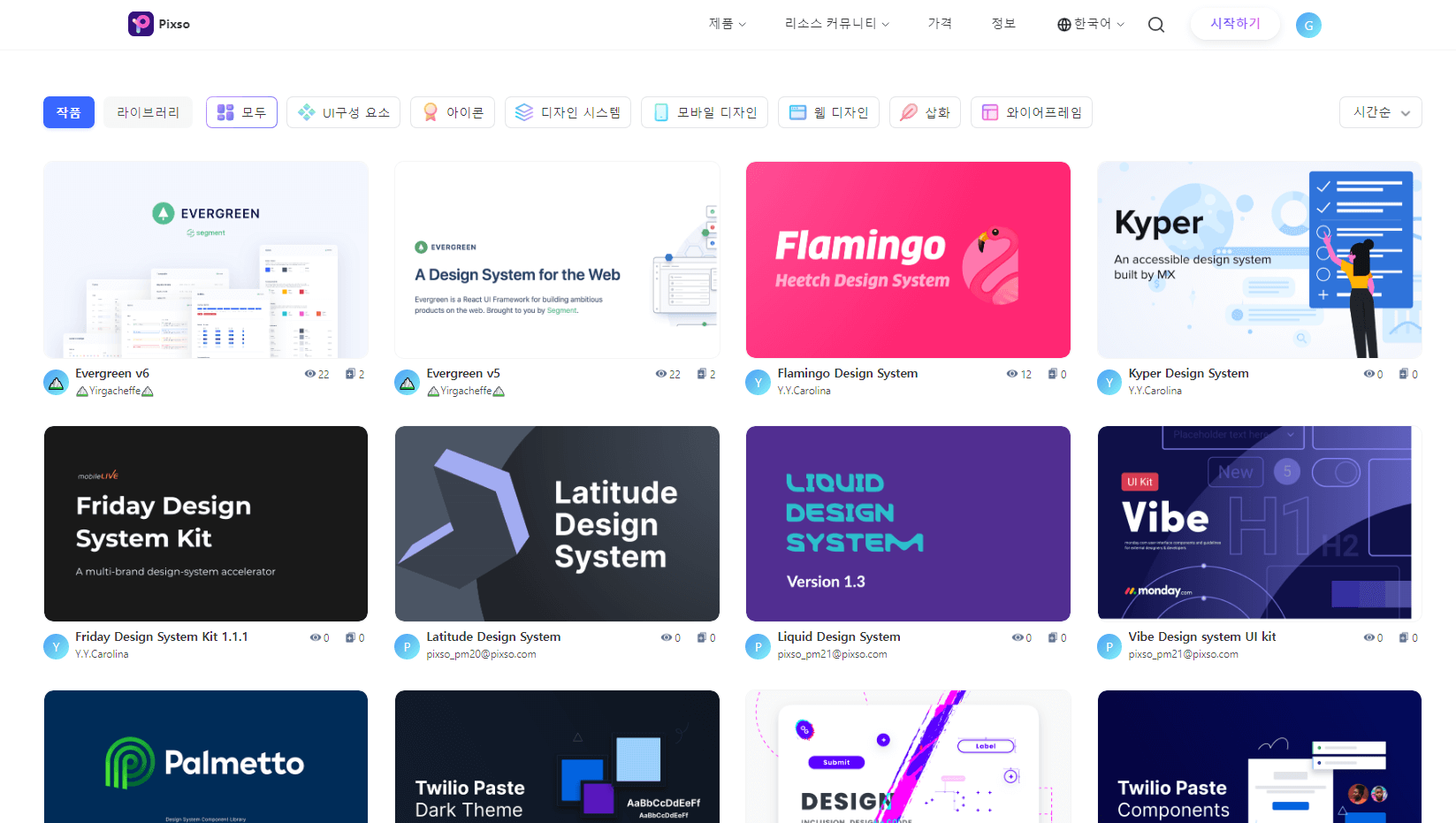Viewport: 1456px width, 823px height.
Task: Open the Liquid Design System title link
Action: click(839, 636)
